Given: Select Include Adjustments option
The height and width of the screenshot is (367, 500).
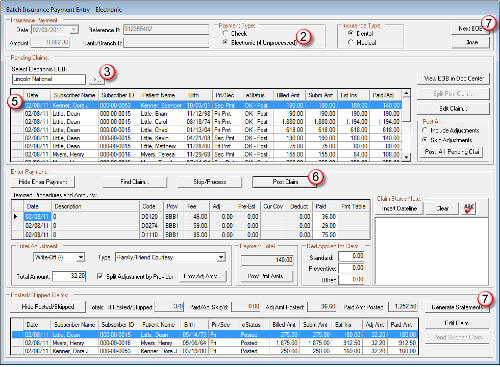Looking at the screenshot, I should (x=425, y=130).
